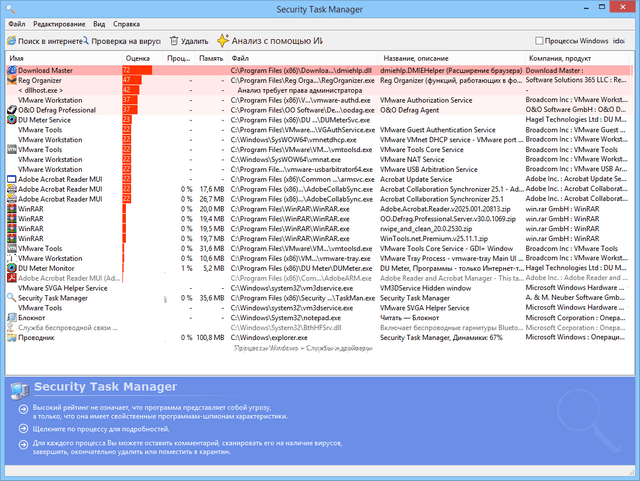Select the Reg Organizer icon in list
Screen dimensions: 640x481
pos(10,81)
